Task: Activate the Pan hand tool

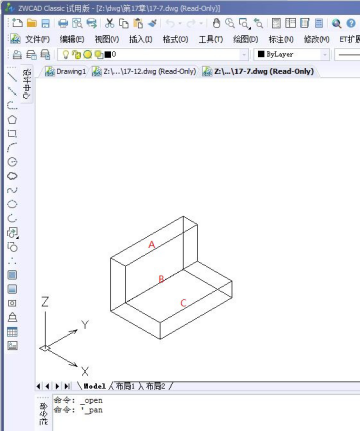Action: pyautogui.click(x=216, y=23)
